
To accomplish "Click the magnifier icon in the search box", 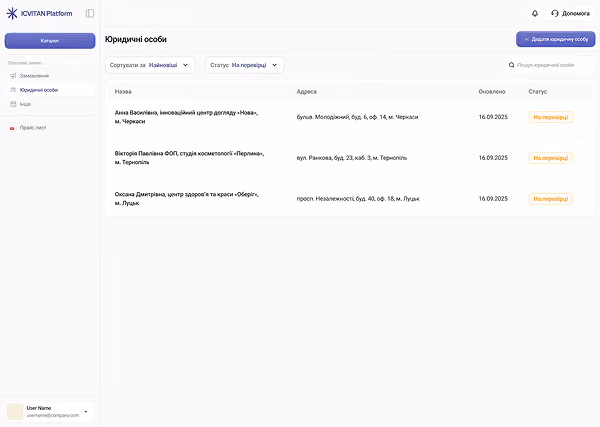I will coord(512,65).
